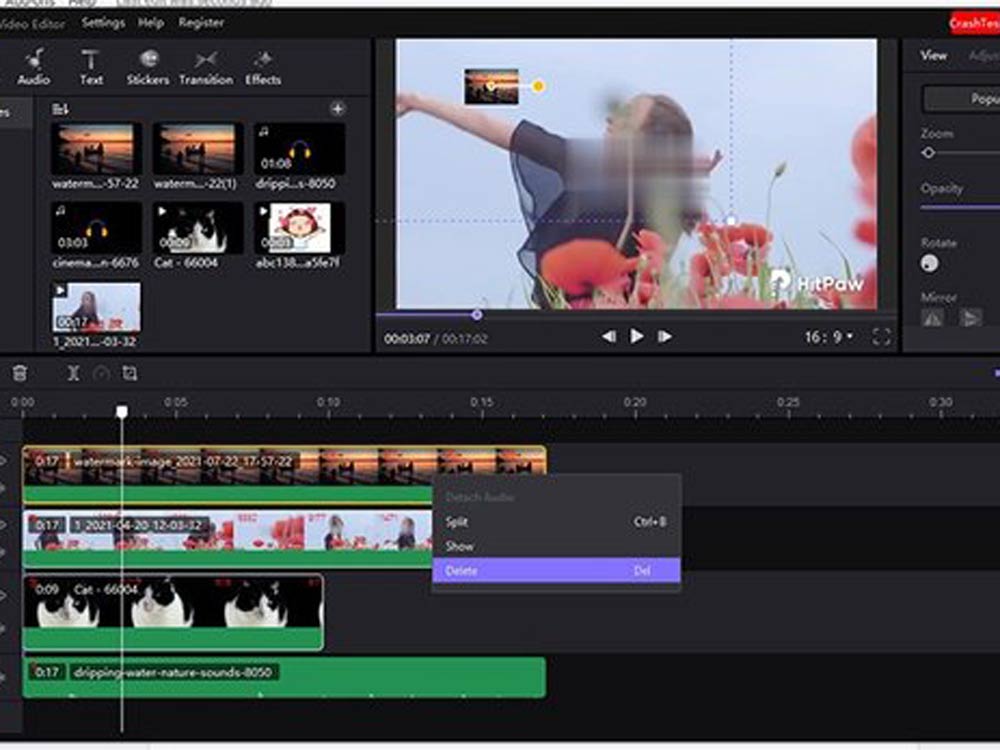This screenshot has width=1000, height=750.
Task: Click the preview progress bar handle
Action: click(476, 314)
